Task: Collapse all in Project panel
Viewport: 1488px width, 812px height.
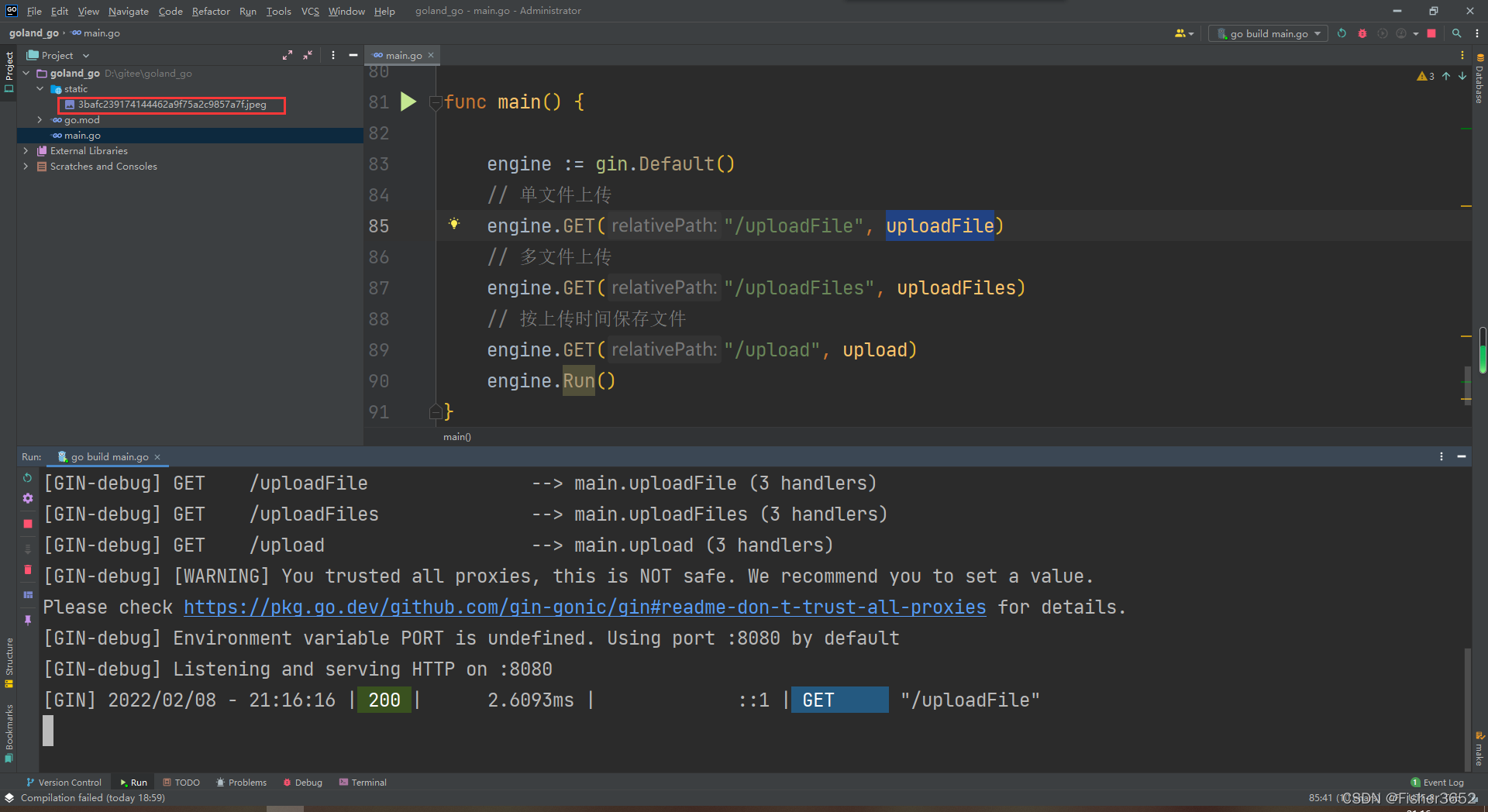Action: coord(308,55)
